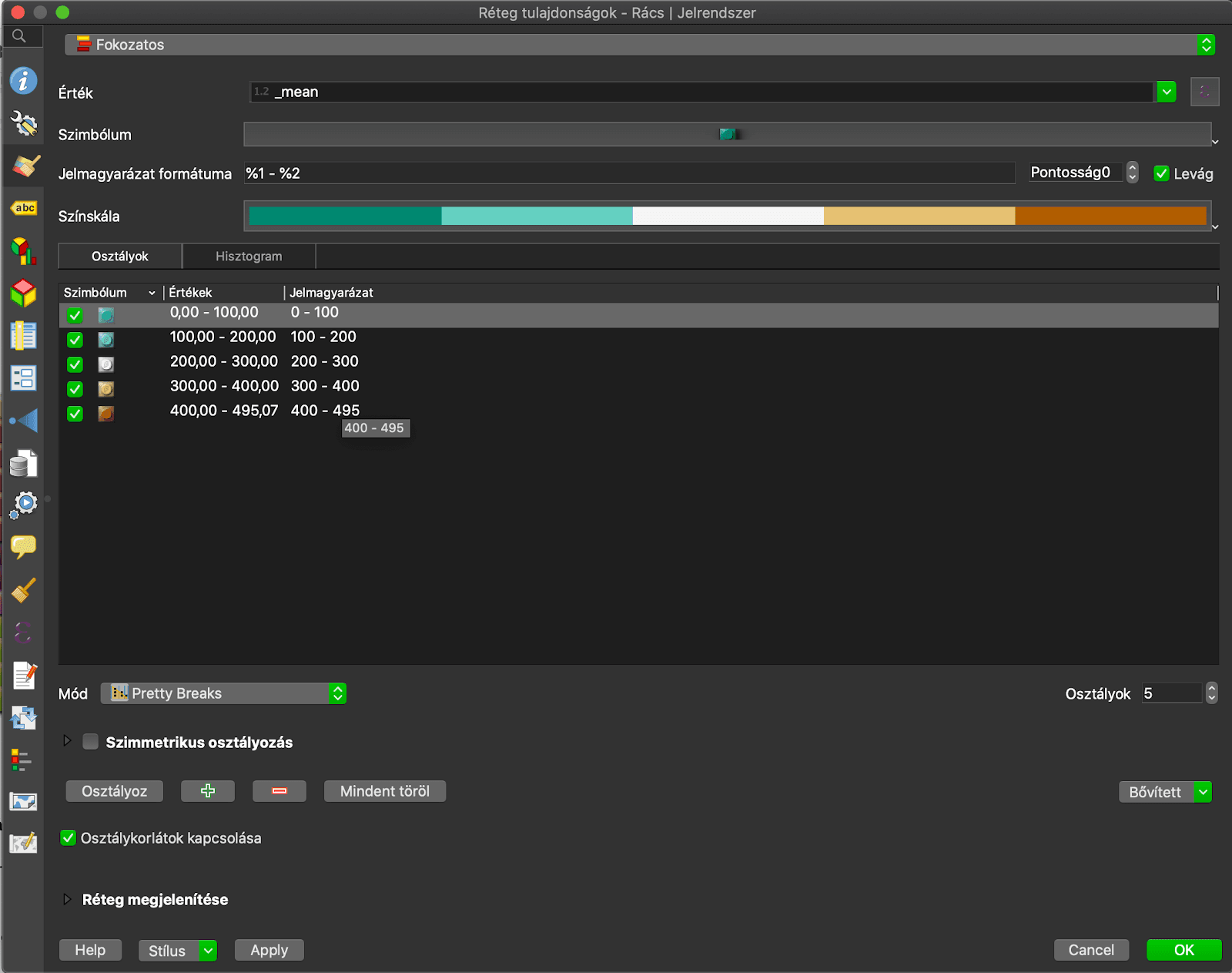Click the Osztályoz button
Image resolution: width=1232 pixels, height=973 pixels.
[x=114, y=791]
